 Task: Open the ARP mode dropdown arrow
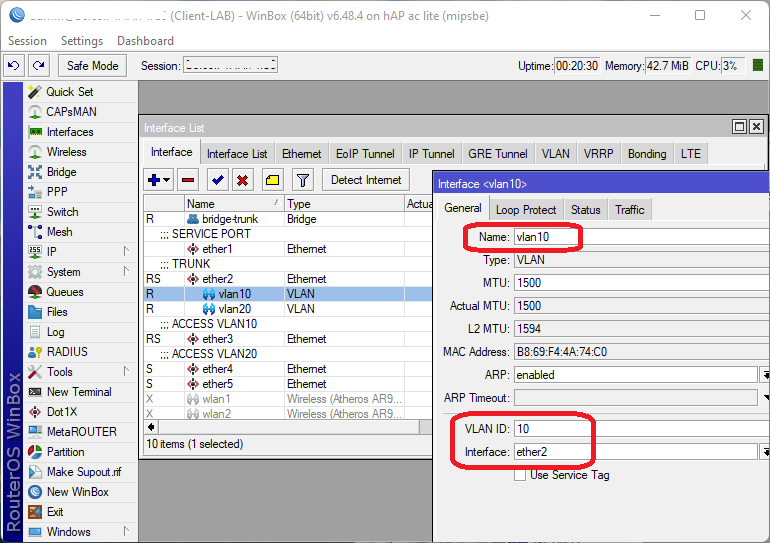[765, 375]
